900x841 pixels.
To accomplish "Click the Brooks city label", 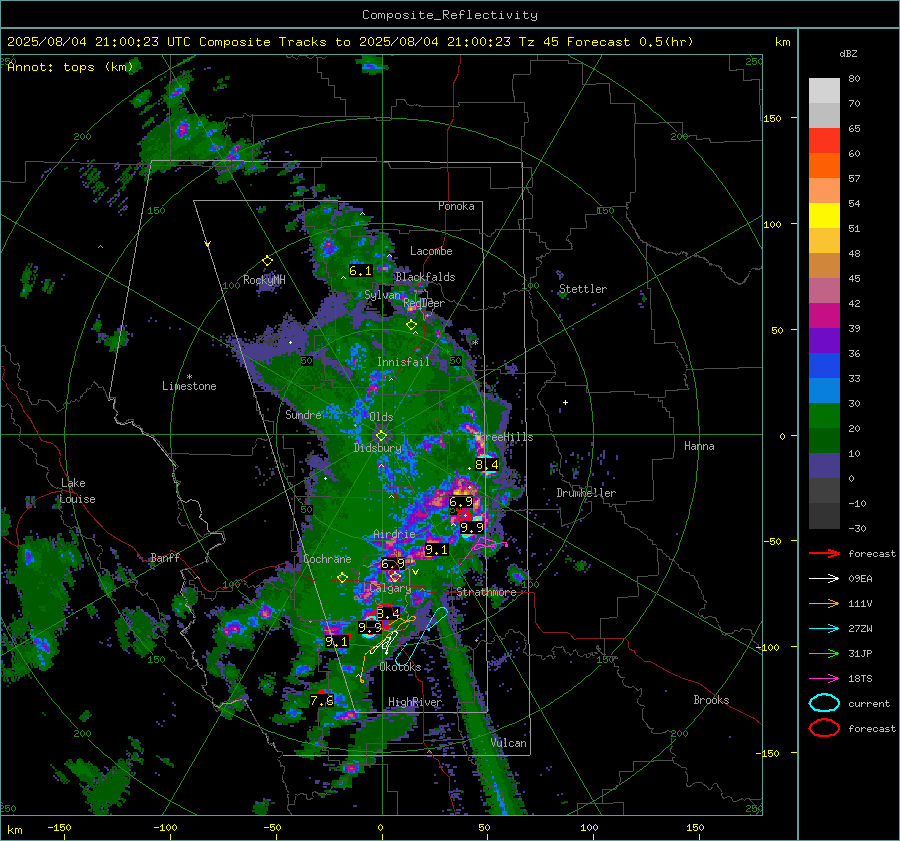I will pyautogui.click(x=711, y=700).
